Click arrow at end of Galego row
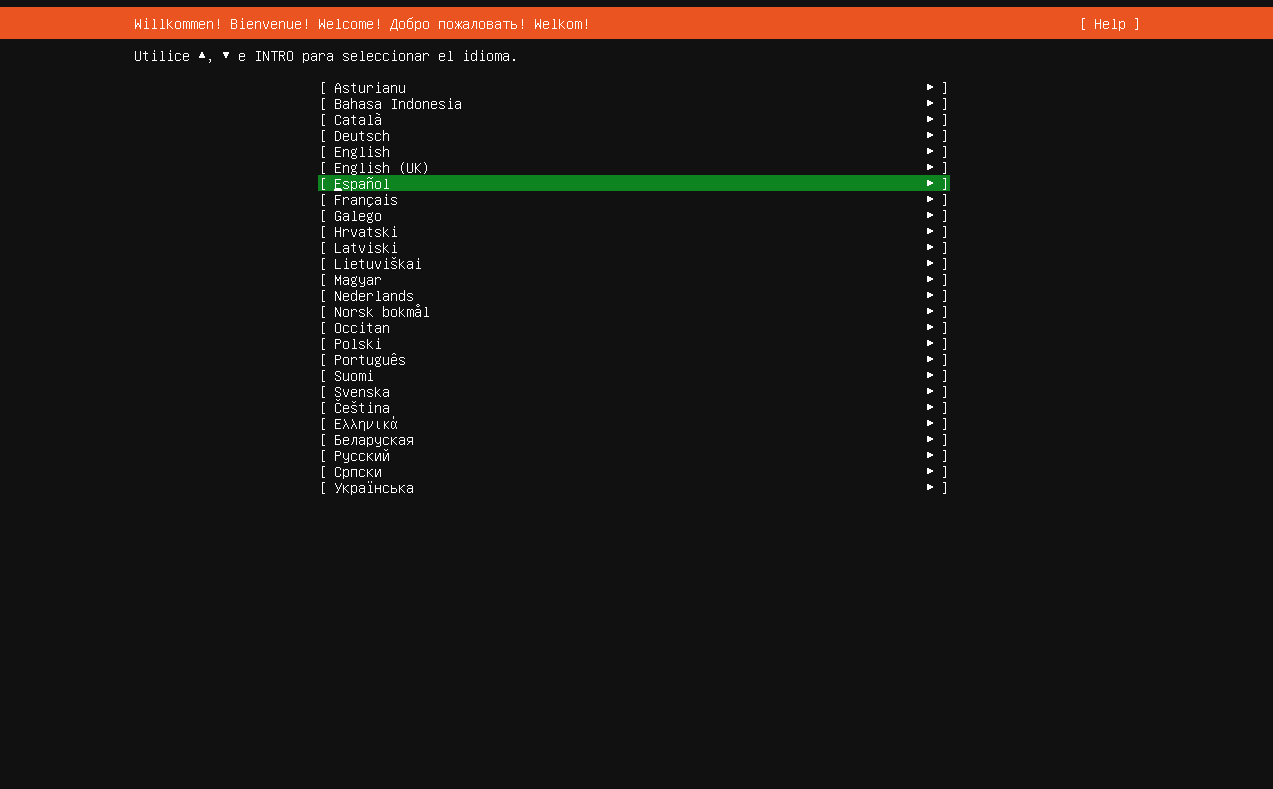This screenshot has width=1273, height=789. click(x=930, y=215)
